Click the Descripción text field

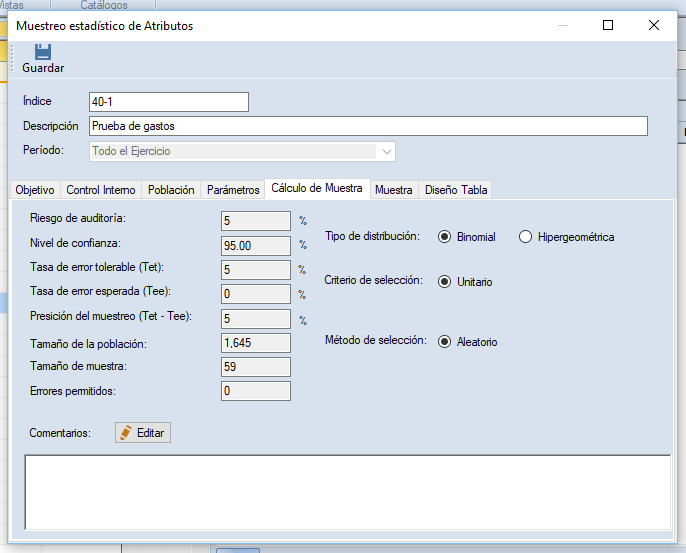[x=367, y=126]
